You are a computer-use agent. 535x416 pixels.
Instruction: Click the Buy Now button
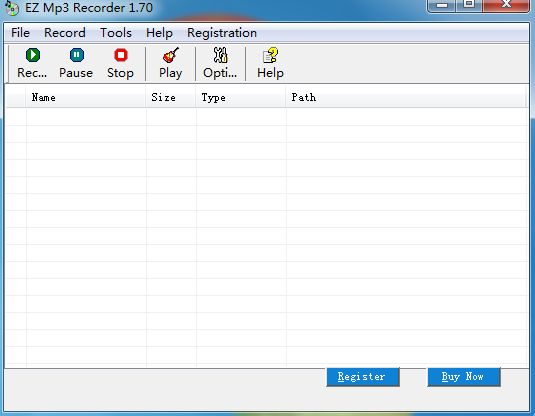[x=464, y=377]
